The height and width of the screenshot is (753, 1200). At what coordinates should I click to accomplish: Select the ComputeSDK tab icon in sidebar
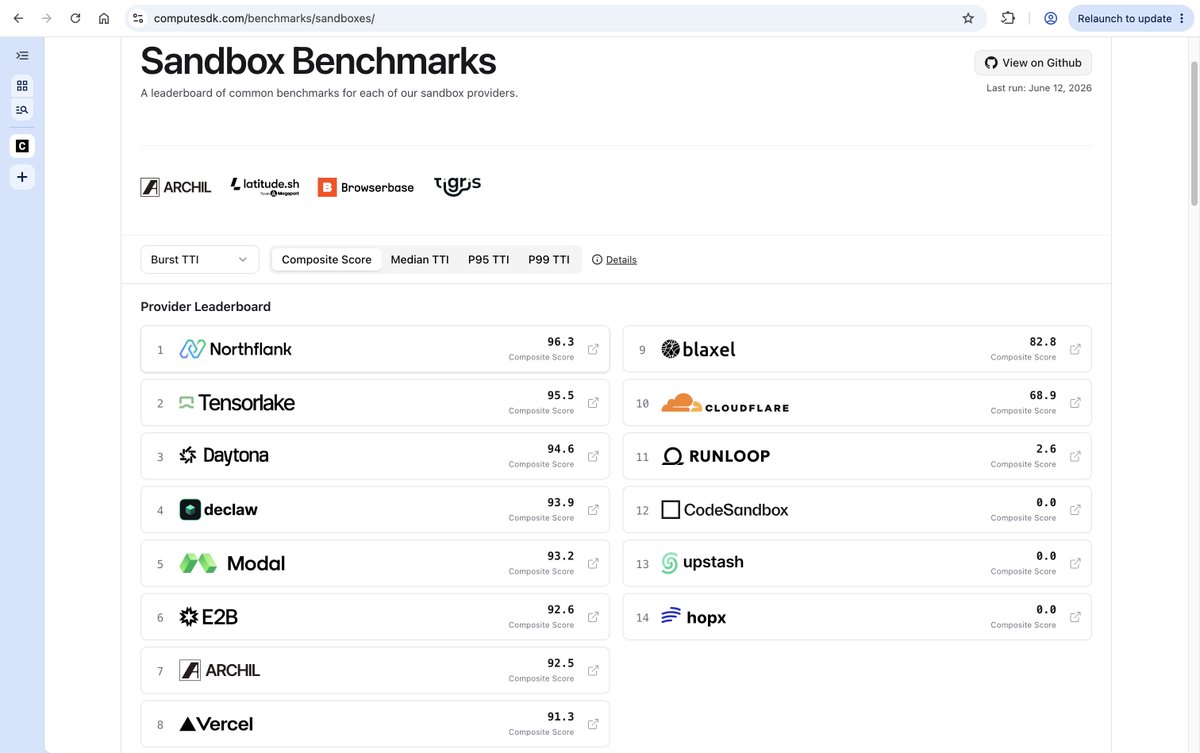coord(22,146)
